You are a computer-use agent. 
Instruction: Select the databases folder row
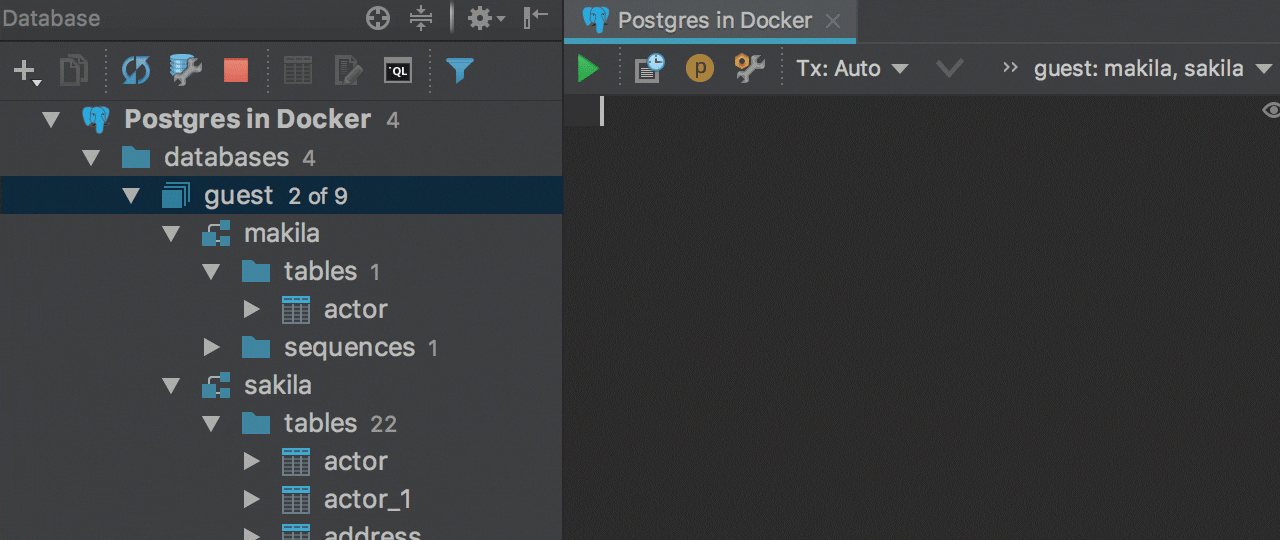tap(281, 158)
